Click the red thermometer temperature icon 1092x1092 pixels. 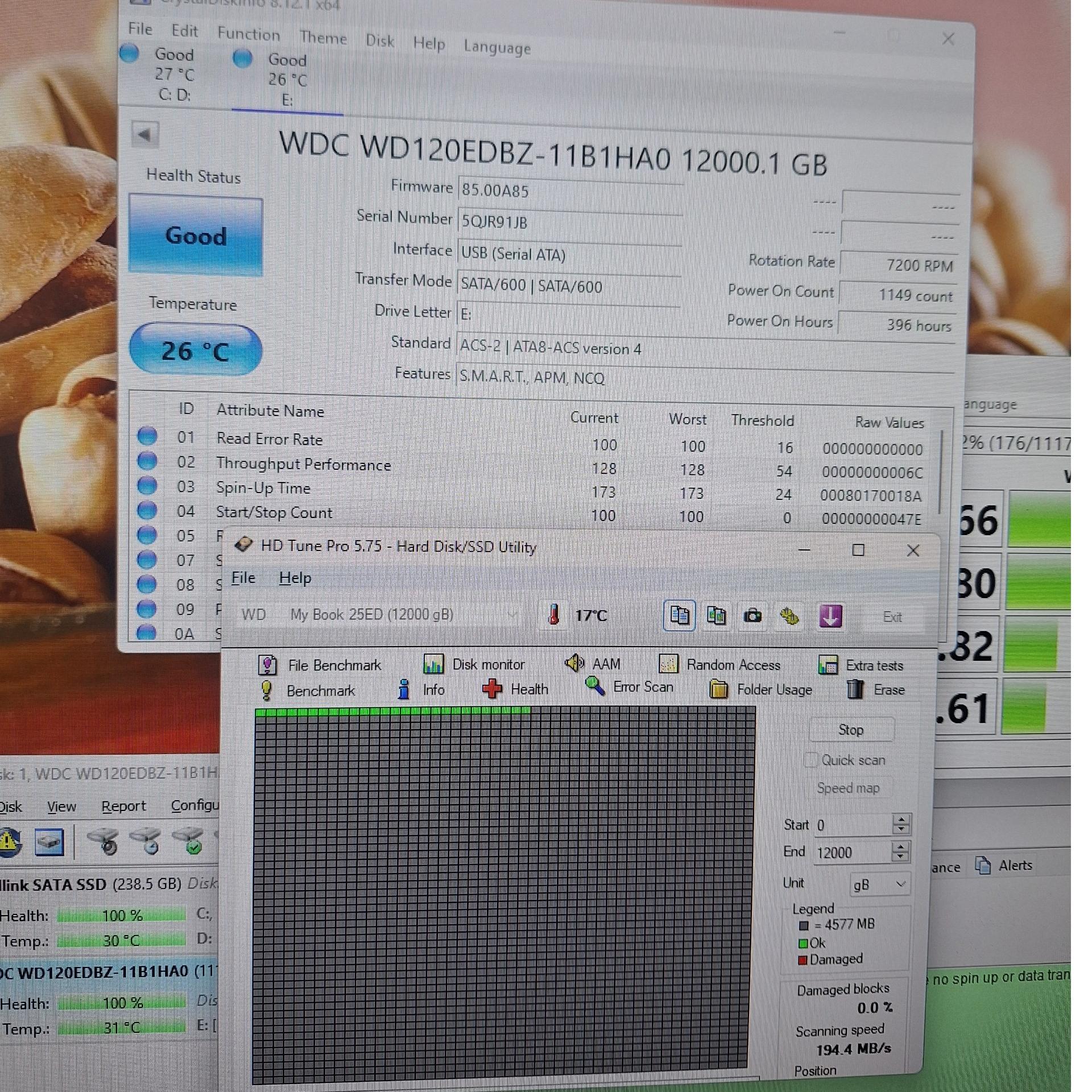click(553, 615)
